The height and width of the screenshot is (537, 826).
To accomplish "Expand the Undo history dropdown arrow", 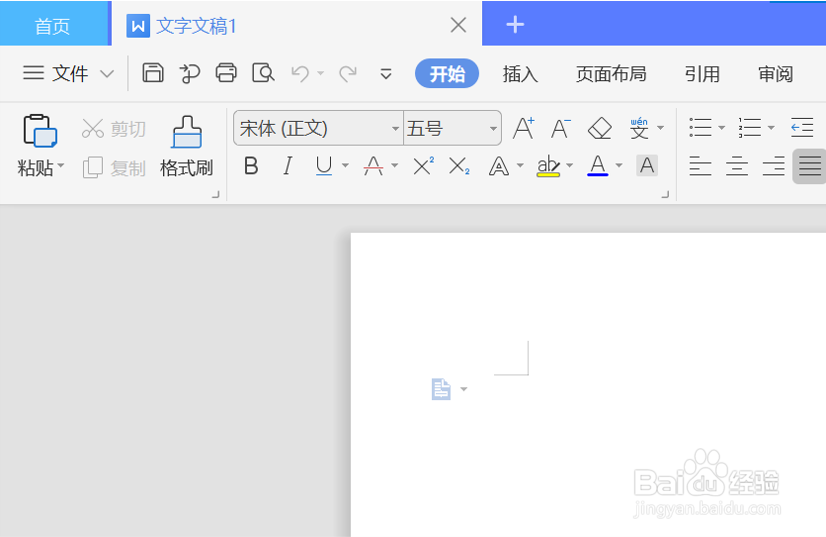I will click(x=320, y=73).
